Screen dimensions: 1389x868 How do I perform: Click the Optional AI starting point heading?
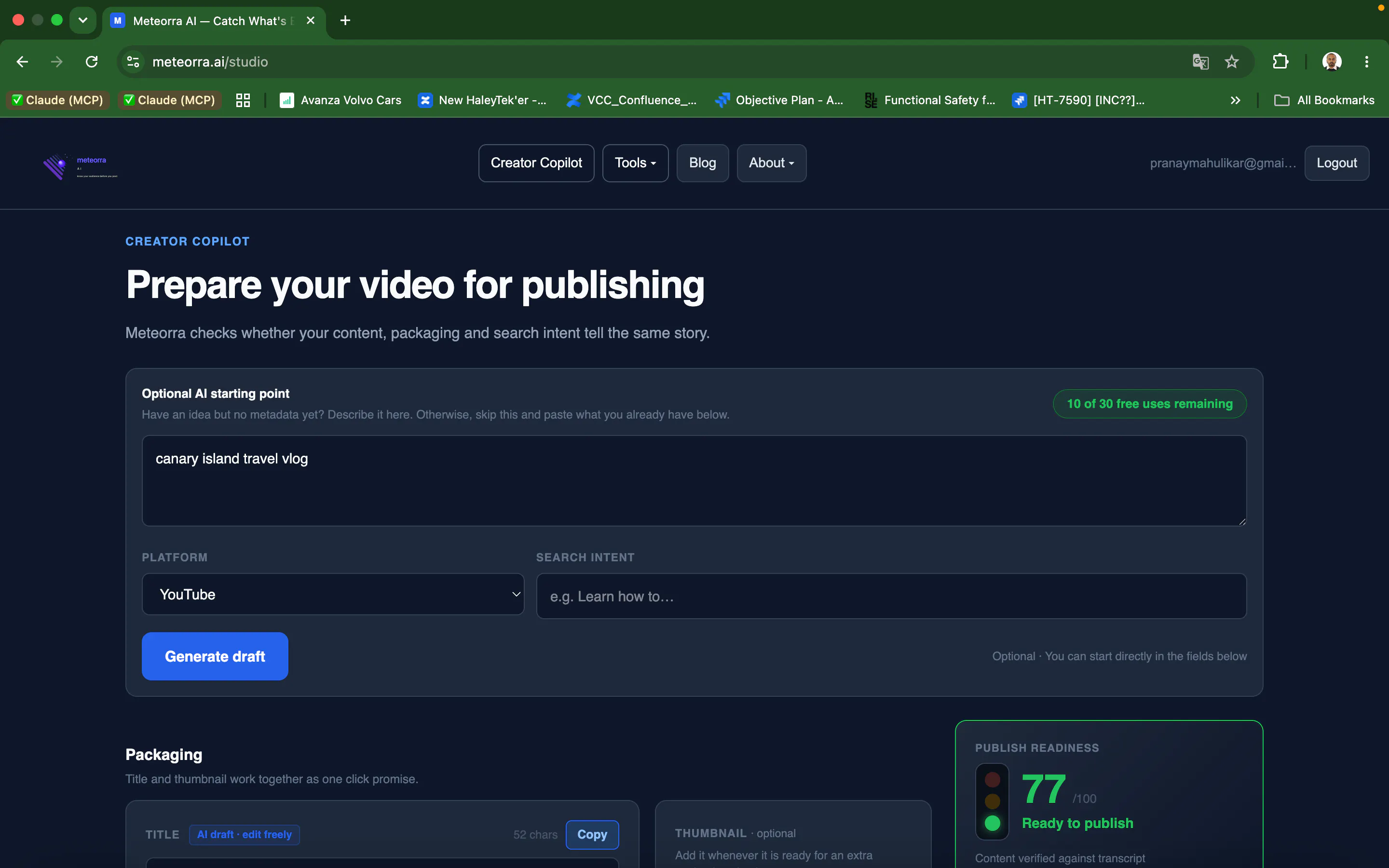pyautogui.click(x=215, y=393)
